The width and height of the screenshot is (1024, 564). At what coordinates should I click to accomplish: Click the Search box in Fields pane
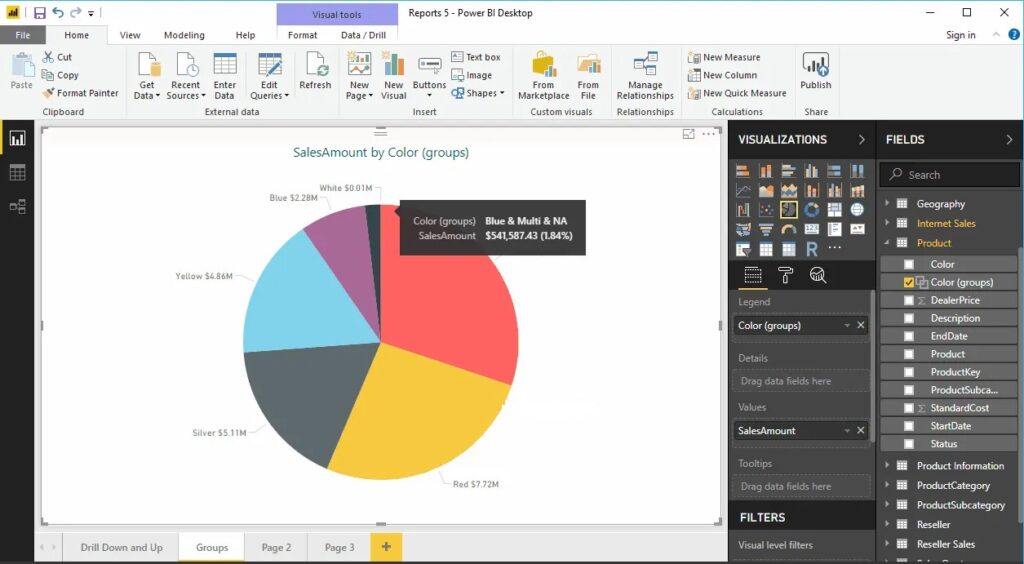tap(949, 175)
